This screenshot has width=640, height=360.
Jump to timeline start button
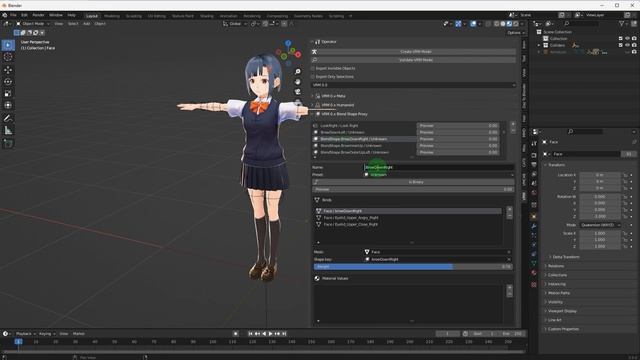point(251,334)
